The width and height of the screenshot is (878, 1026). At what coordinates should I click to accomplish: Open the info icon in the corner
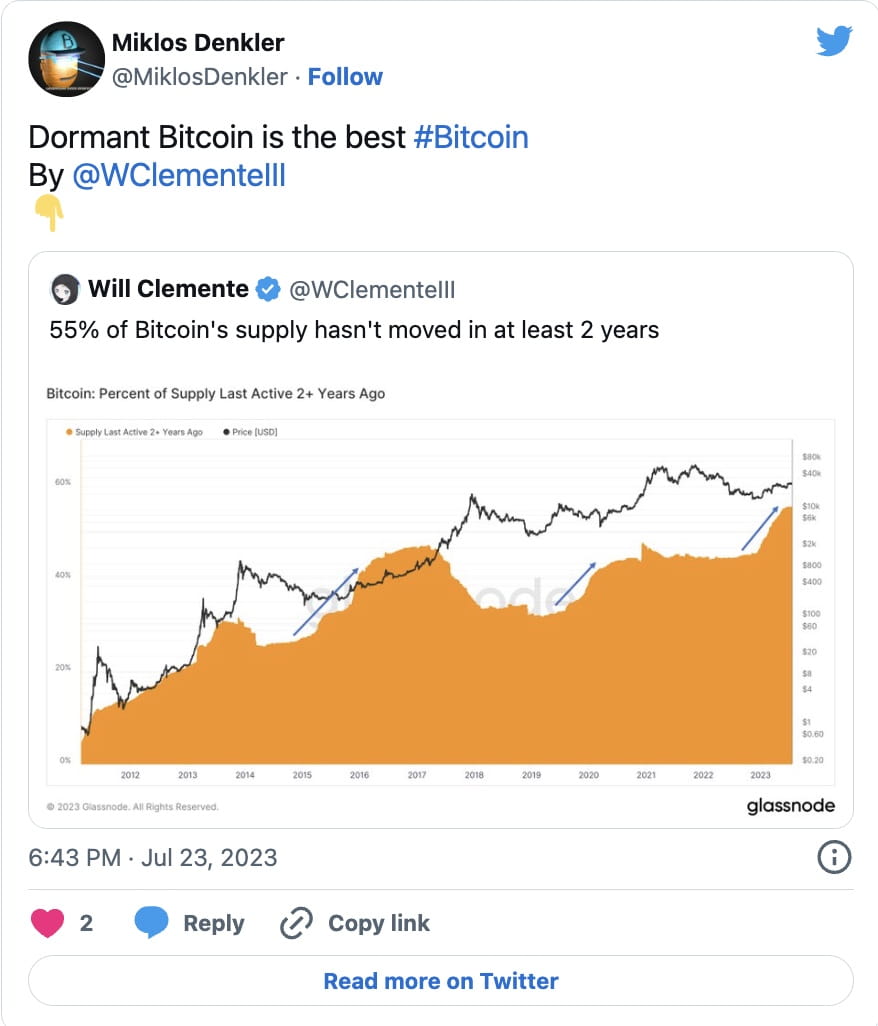(x=834, y=857)
